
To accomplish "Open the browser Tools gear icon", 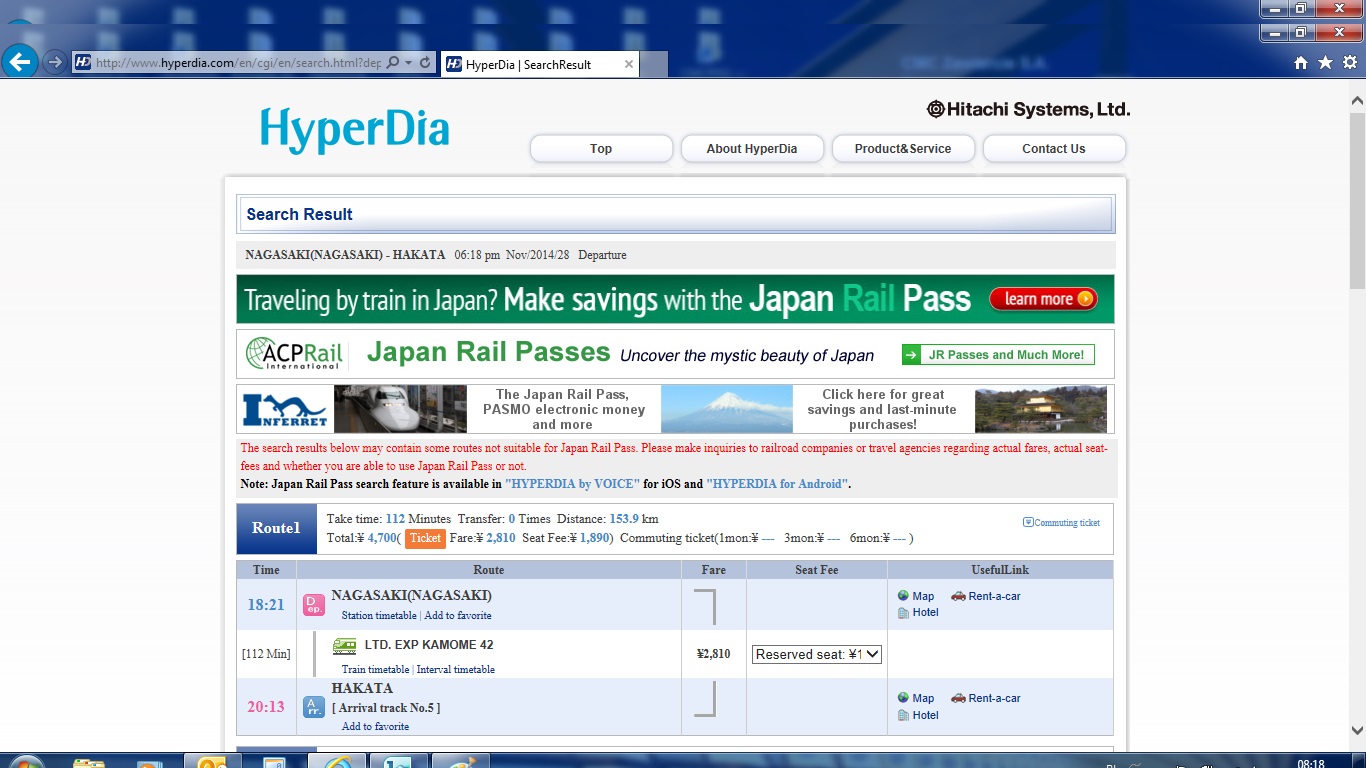I will click(x=1349, y=62).
